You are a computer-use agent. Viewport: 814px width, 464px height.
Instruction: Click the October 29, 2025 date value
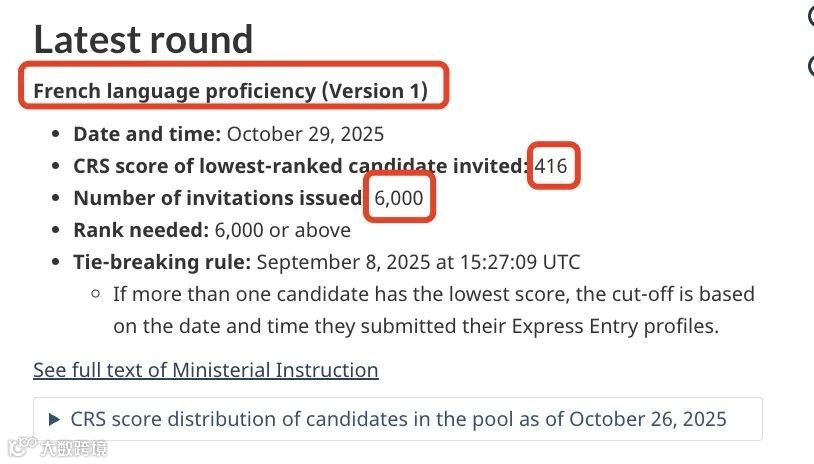click(305, 134)
